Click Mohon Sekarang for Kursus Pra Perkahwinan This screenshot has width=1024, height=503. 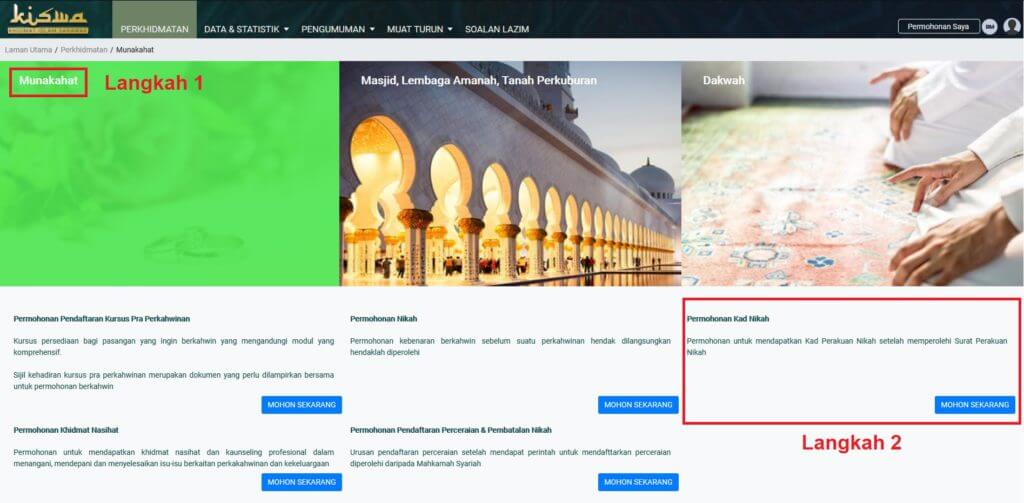301,405
